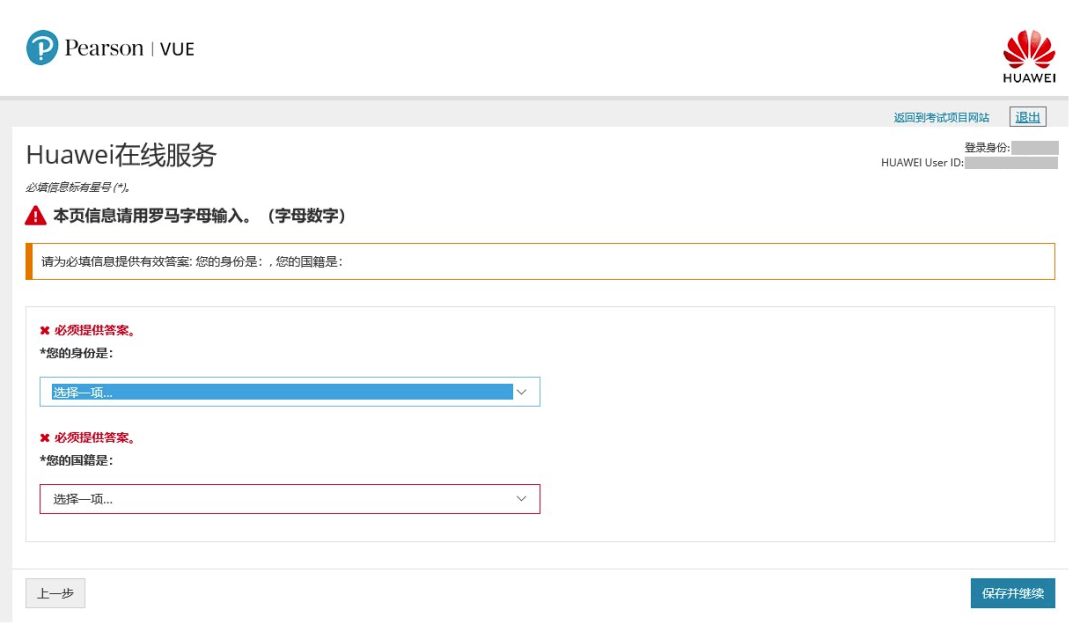Viewport: 1080px width, 639px height.
Task: Click the *您的身份是 field label
Action: pos(76,353)
